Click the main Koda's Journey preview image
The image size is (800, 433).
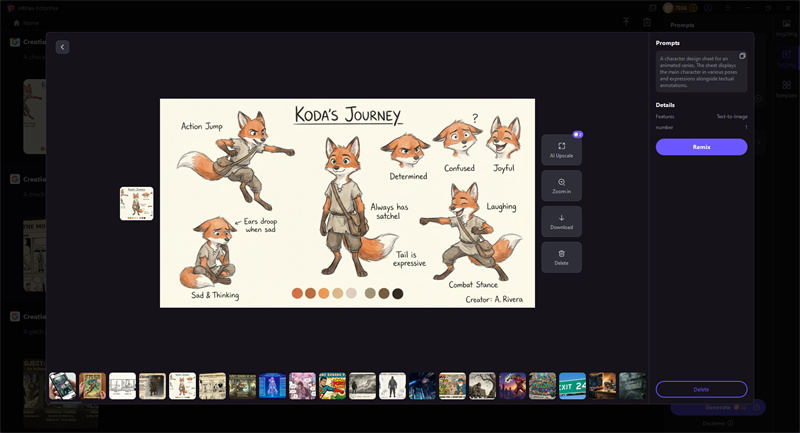[347, 203]
